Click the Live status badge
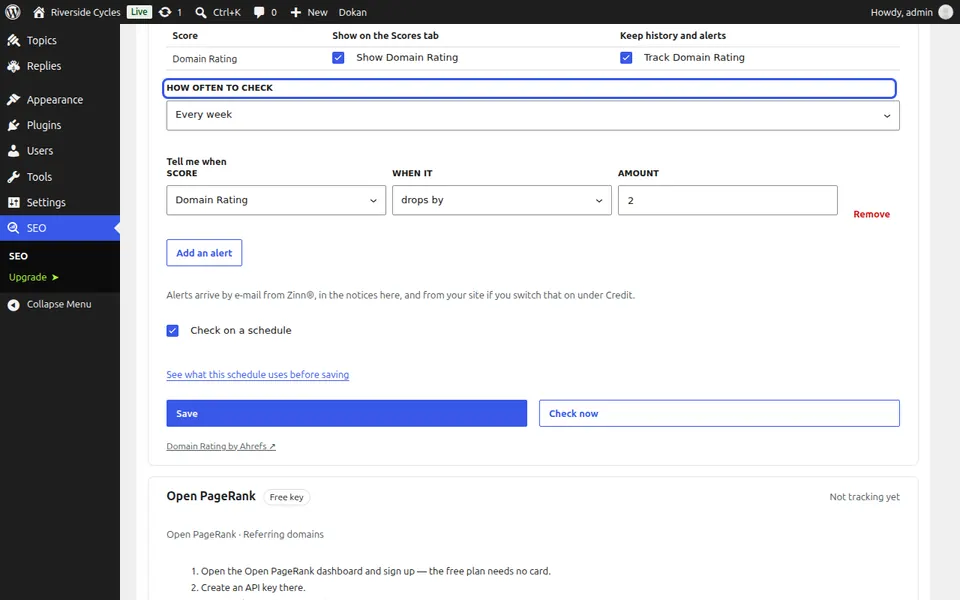The height and width of the screenshot is (600, 960). 140,12
